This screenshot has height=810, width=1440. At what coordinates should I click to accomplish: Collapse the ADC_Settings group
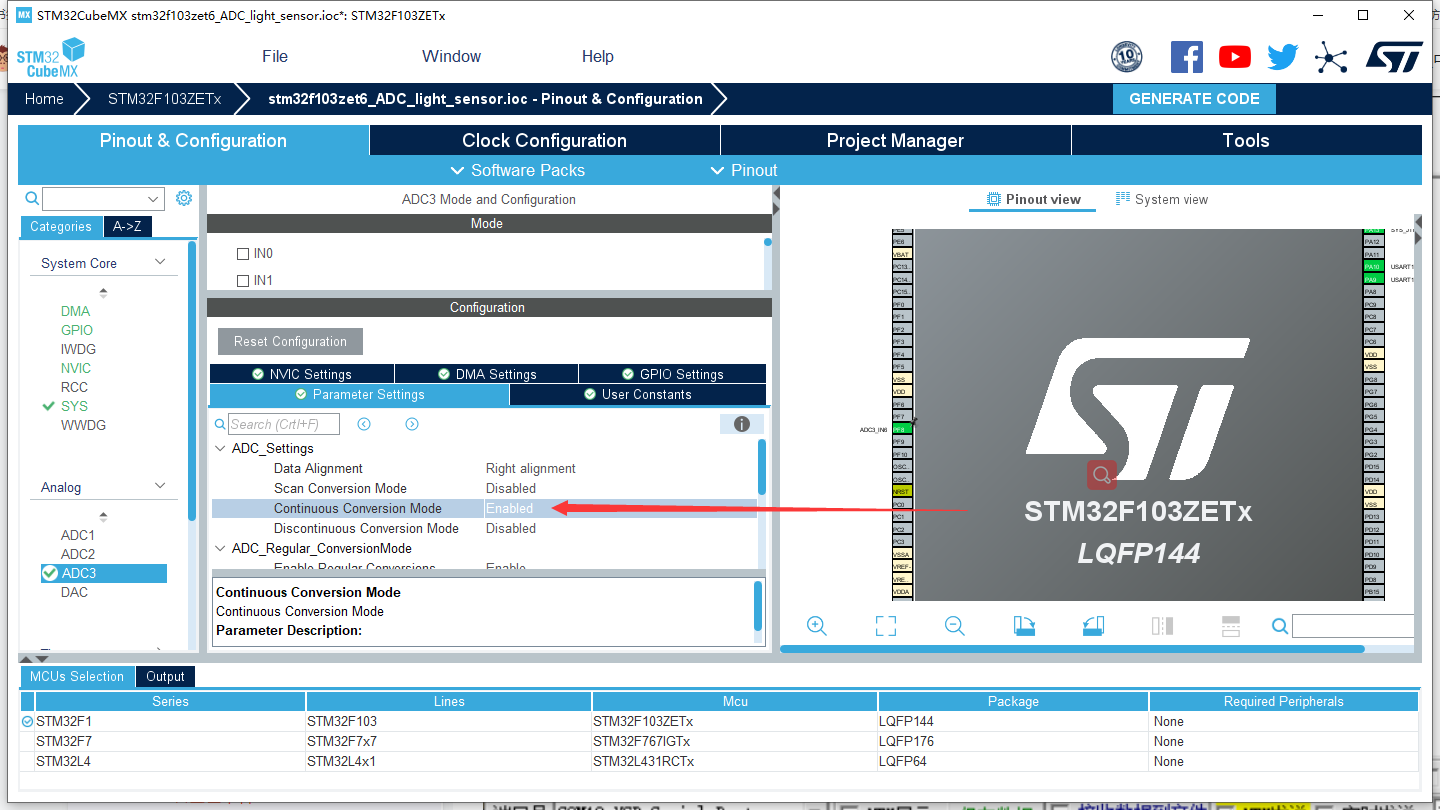click(x=220, y=448)
